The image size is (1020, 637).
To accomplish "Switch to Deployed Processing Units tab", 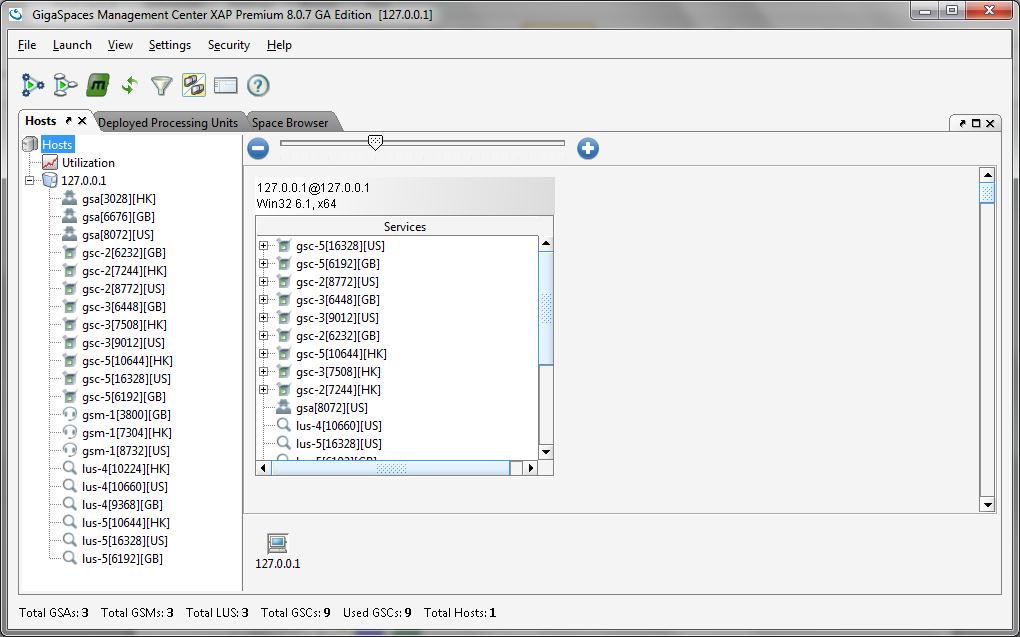I will click(168, 123).
